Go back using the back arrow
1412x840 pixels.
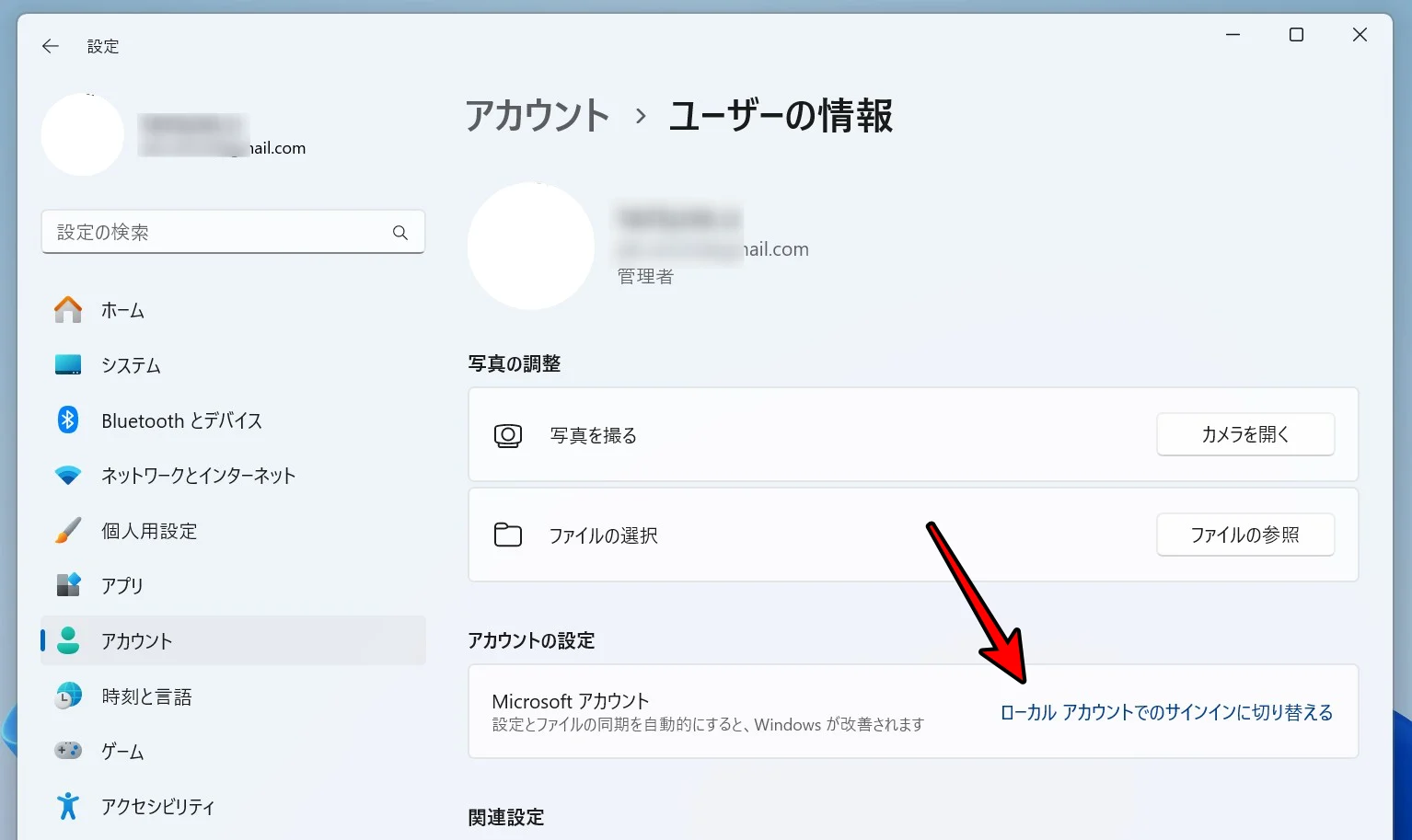tap(50, 45)
